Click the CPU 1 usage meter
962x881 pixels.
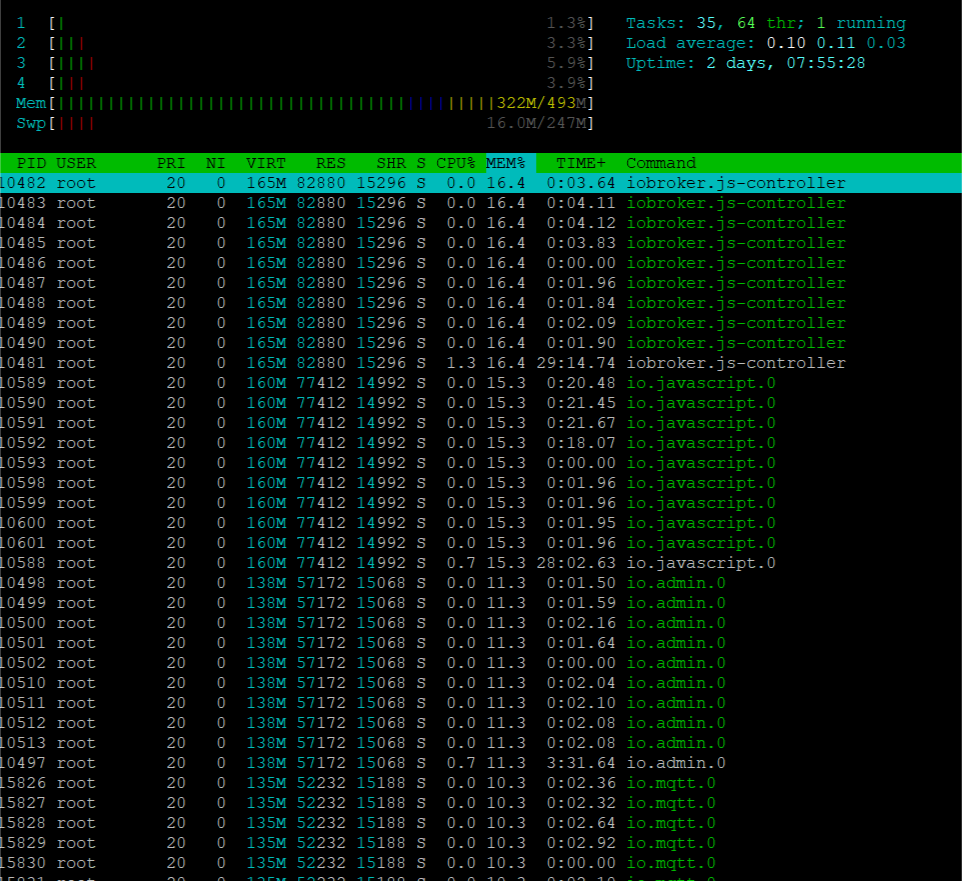pyautogui.click(x=305, y=23)
